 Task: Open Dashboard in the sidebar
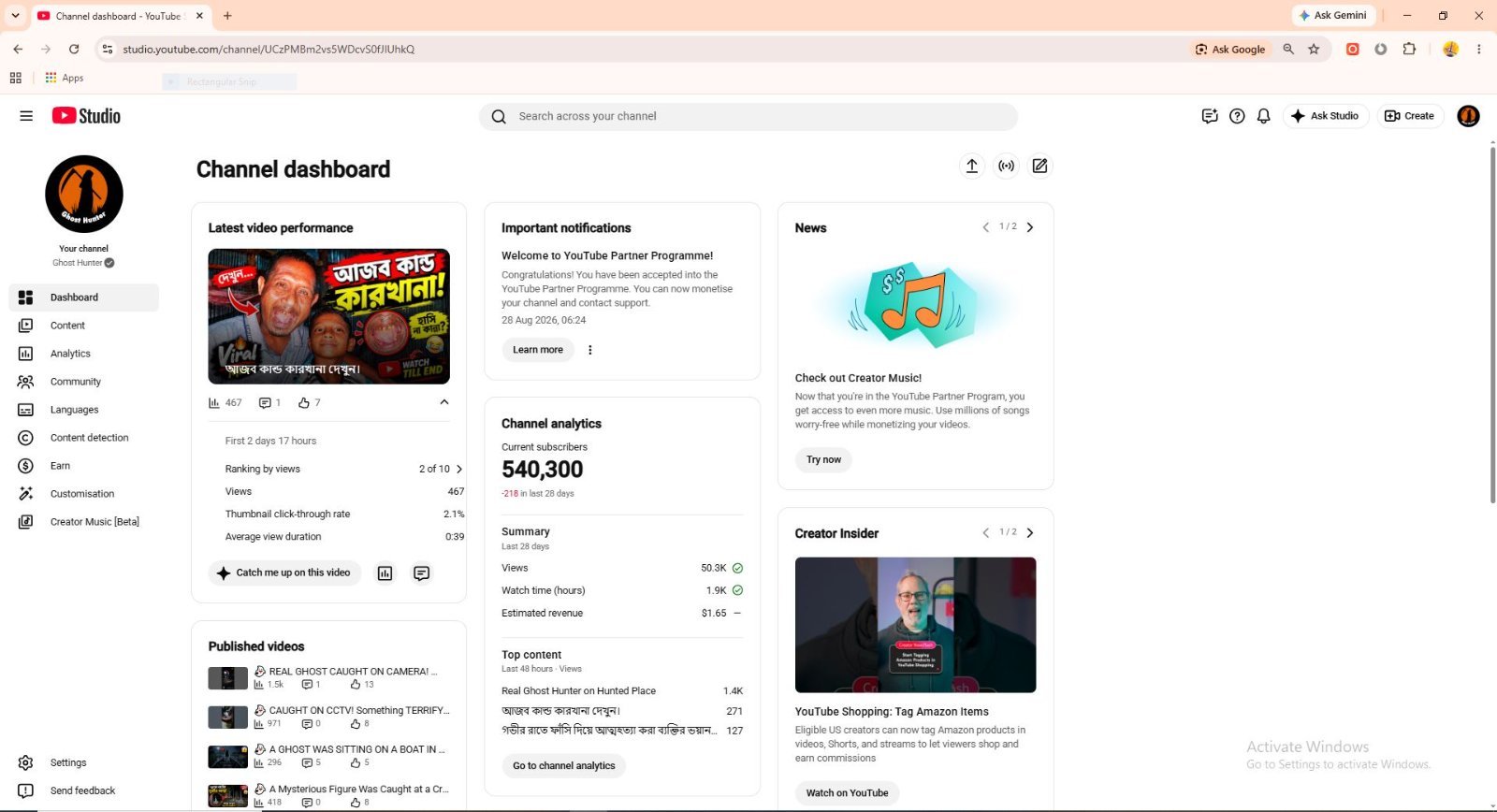pos(84,297)
